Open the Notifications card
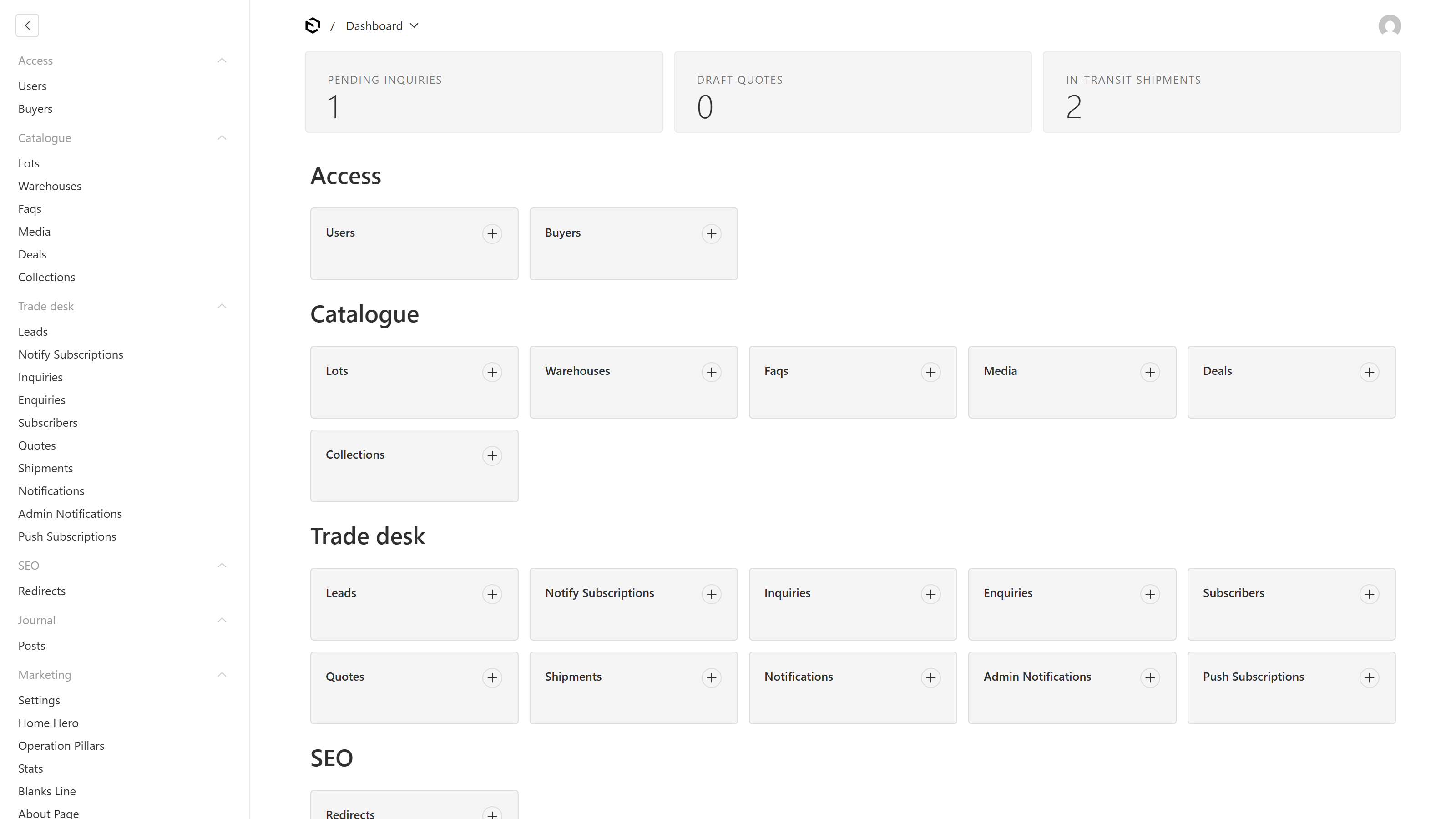The height and width of the screenshot is (819, 1456). click(x=852, y=688)
